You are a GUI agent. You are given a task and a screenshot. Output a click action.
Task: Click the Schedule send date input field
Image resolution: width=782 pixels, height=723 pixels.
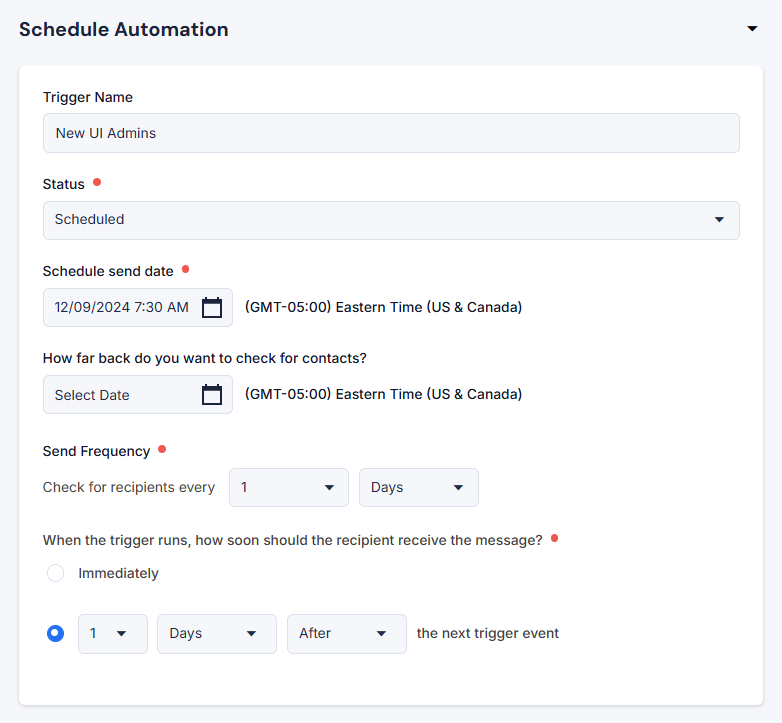click(x=138, y=307)
